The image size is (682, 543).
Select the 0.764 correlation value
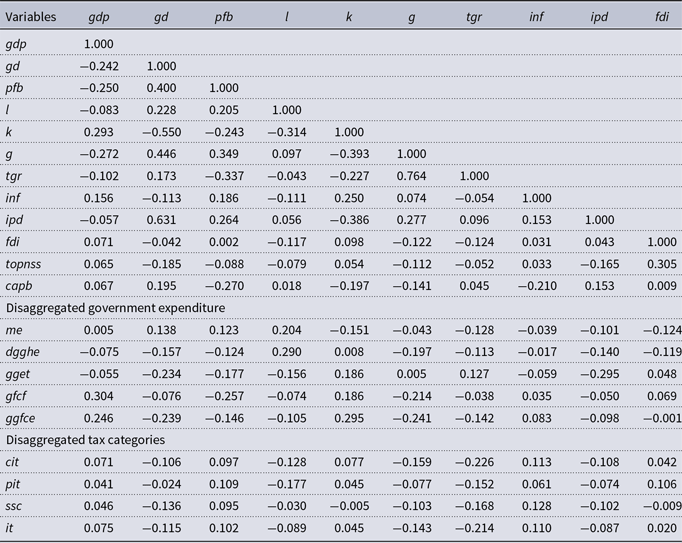[x=411, y=176]
